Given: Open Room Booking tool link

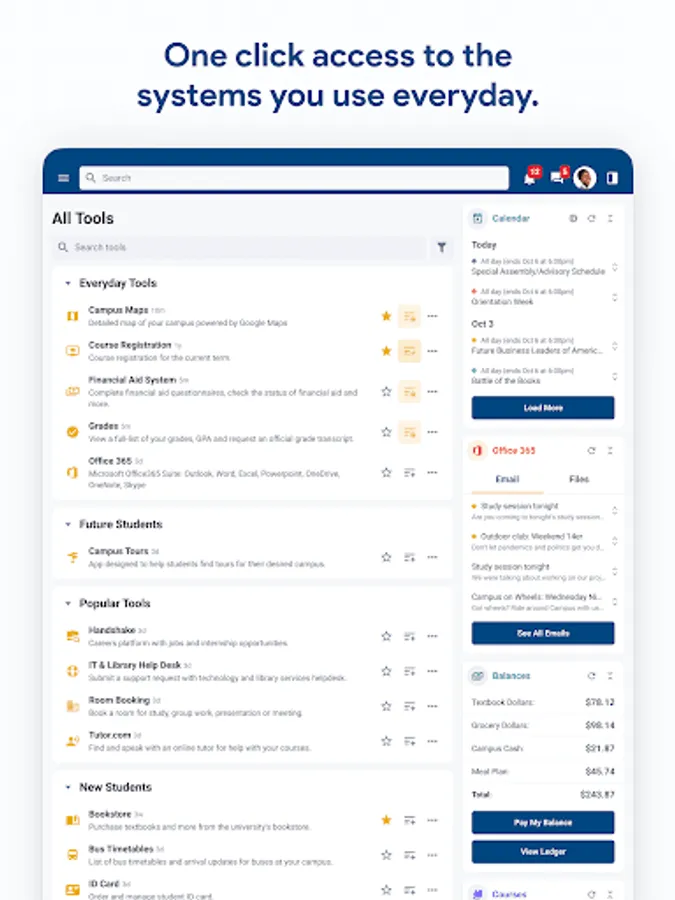Looking at the screenshot, I should point(119,700).
